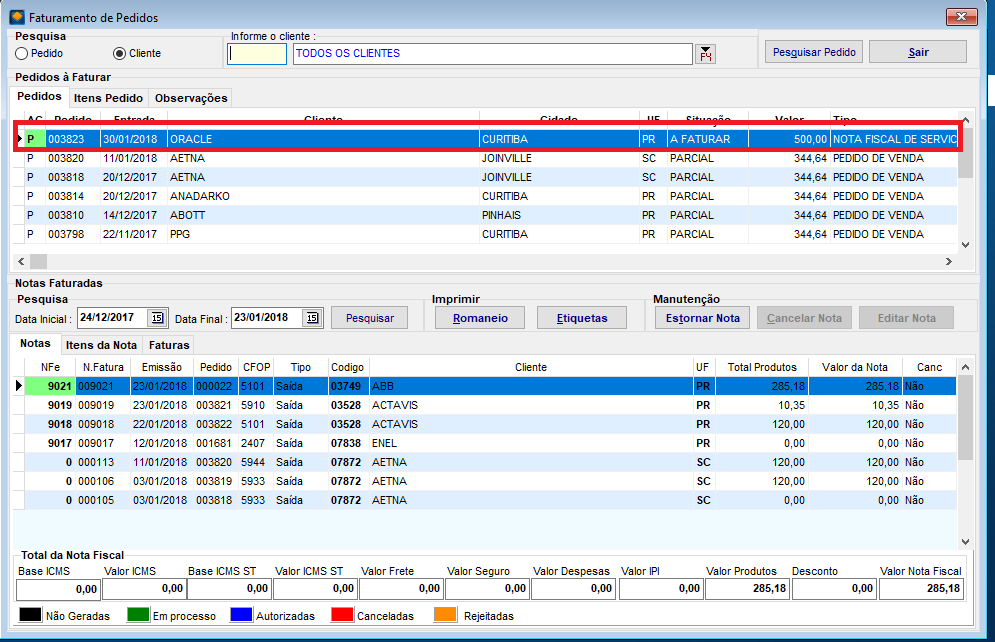This screenshot has width=995, height=642.
Task: Click the Valor Produtos total field
Action: pyautogui.click(x=746, y=589)
